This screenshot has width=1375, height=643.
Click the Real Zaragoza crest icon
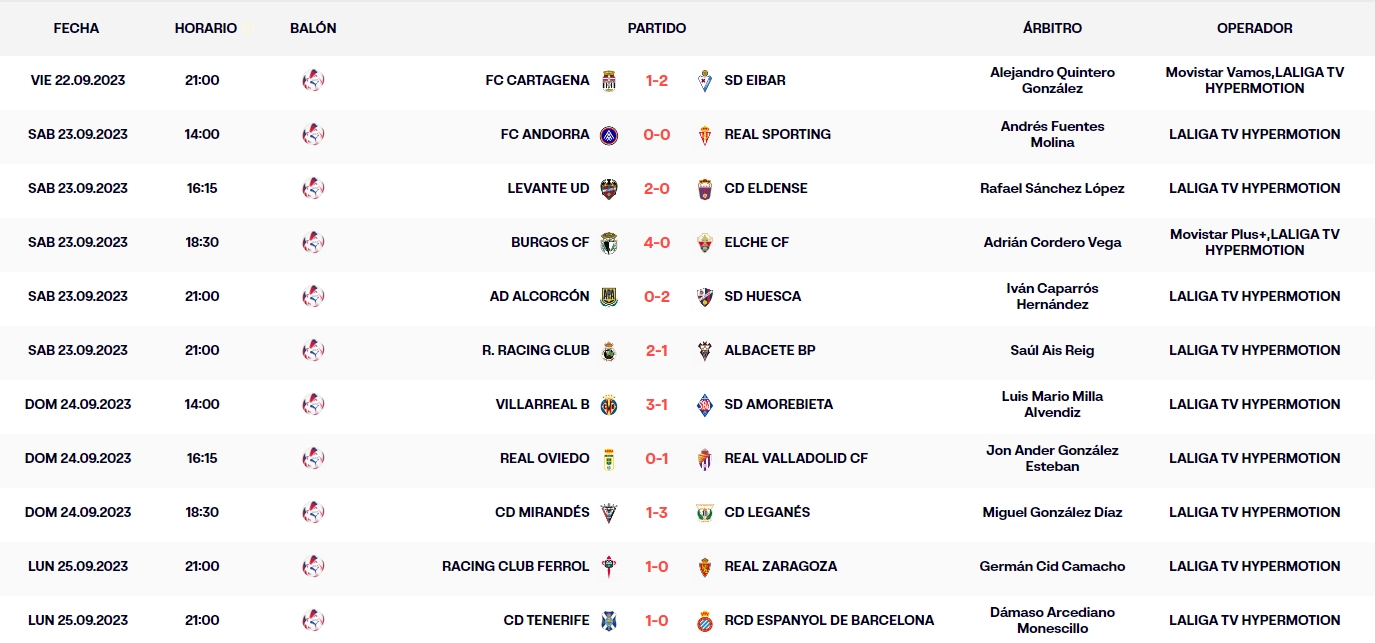(x=703, y=566)
